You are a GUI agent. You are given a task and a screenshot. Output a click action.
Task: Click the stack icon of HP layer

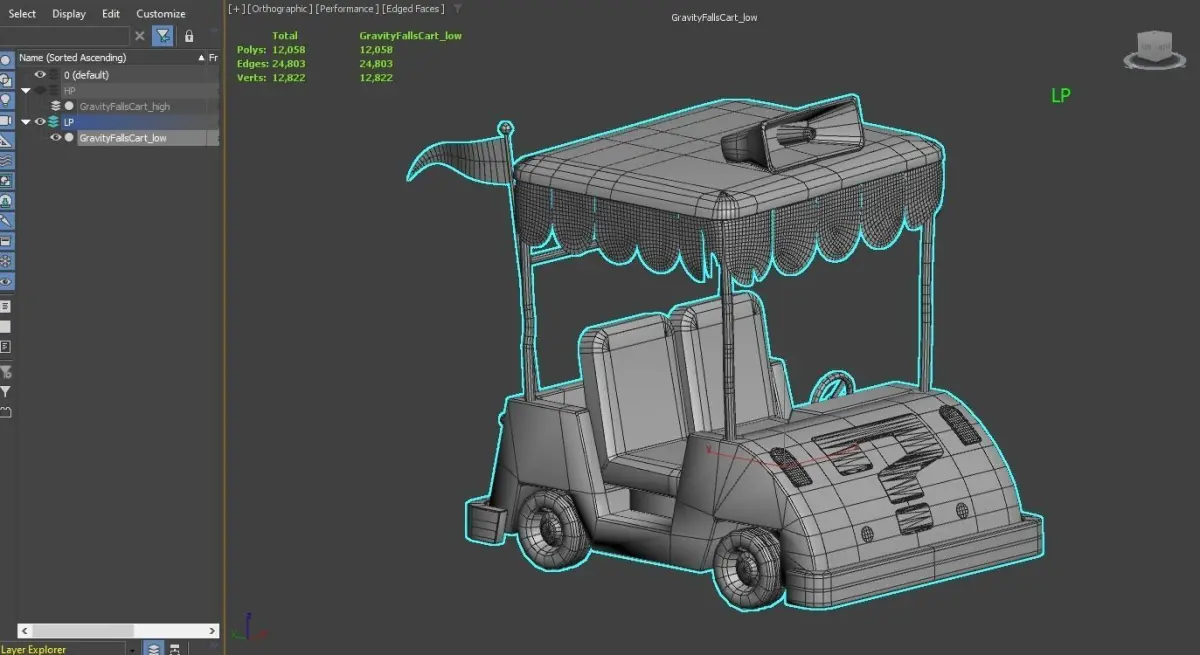pos(54,90)
